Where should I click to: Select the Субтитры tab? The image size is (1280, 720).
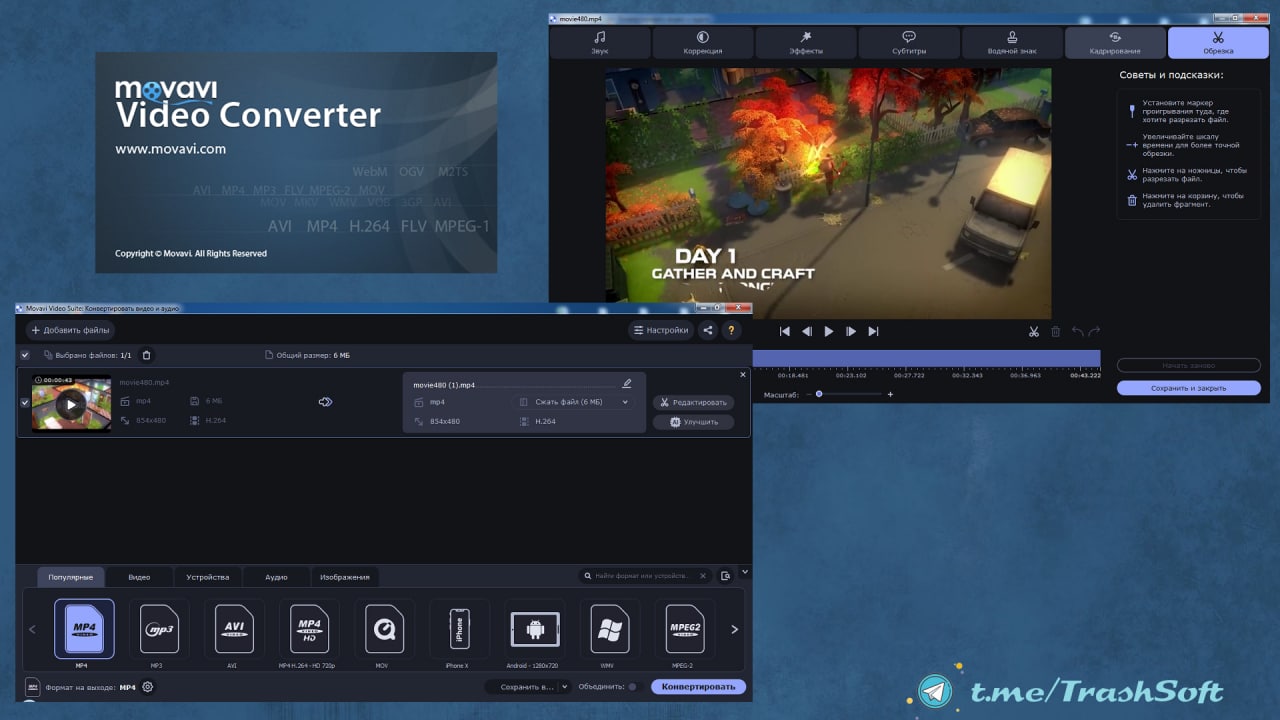pos(909,43)
